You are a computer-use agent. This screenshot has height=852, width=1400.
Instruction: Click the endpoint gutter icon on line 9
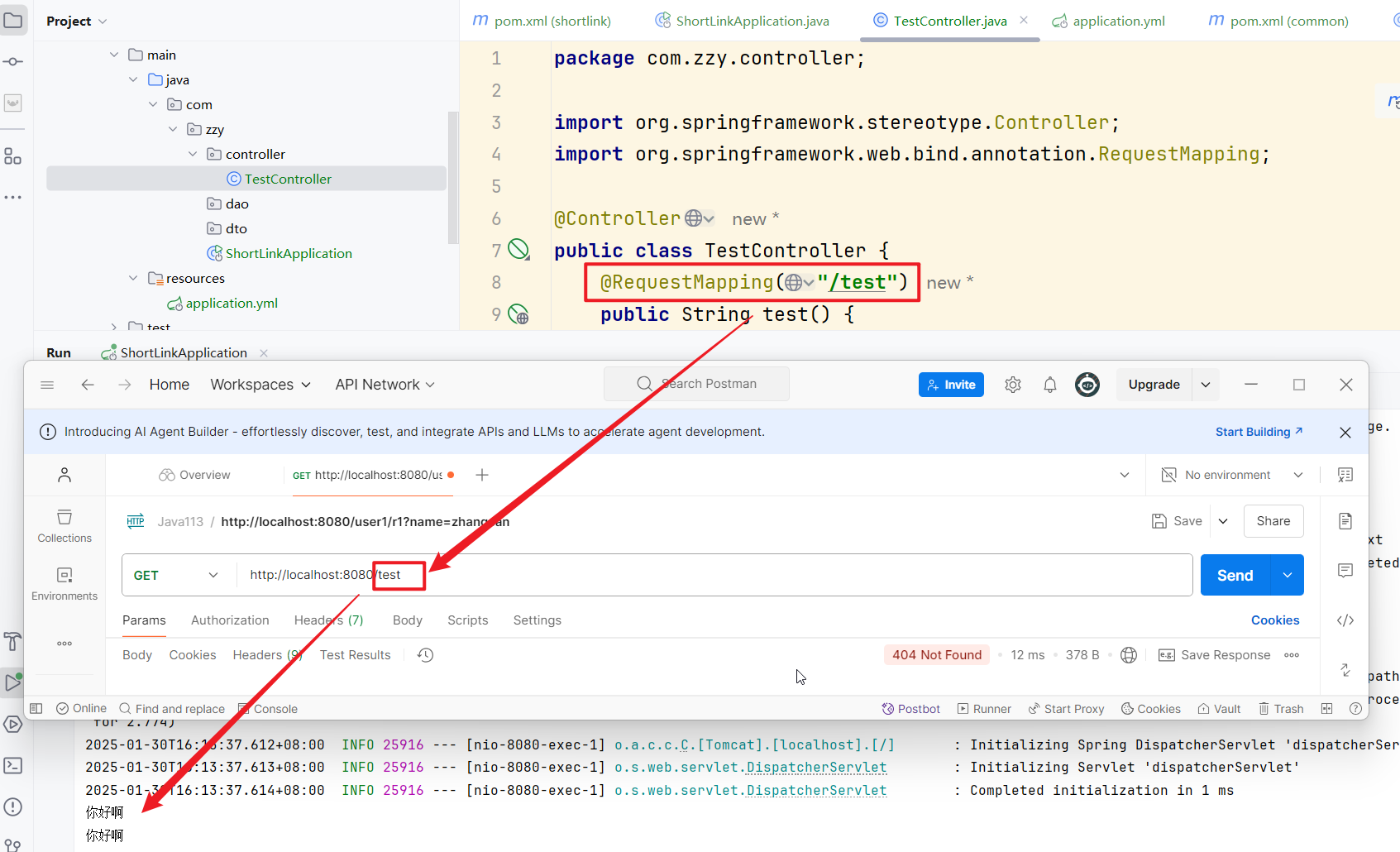click(x=518, y=314)
